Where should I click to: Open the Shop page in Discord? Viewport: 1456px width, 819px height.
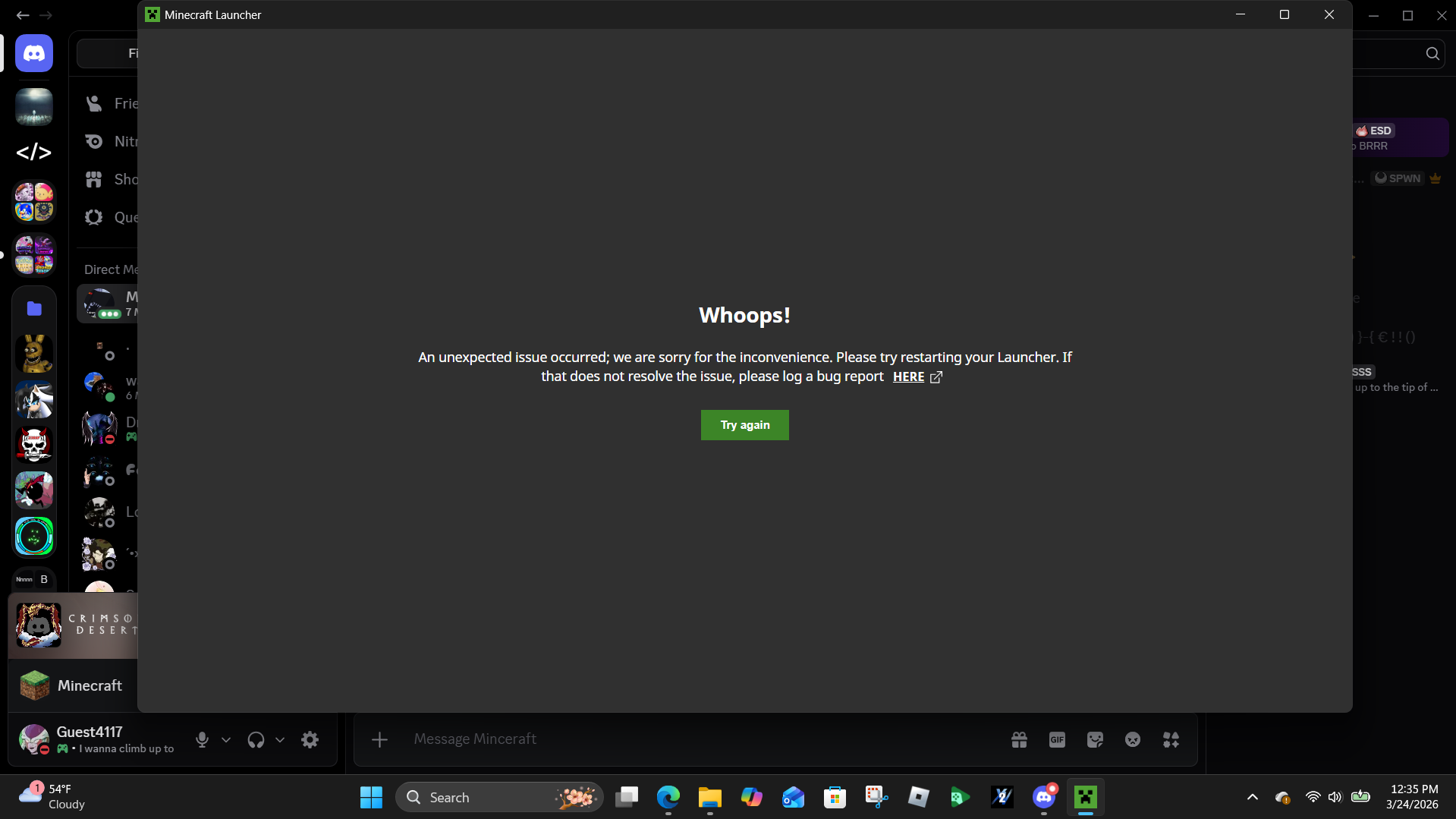pyautogui.click(x=110, y=179)
